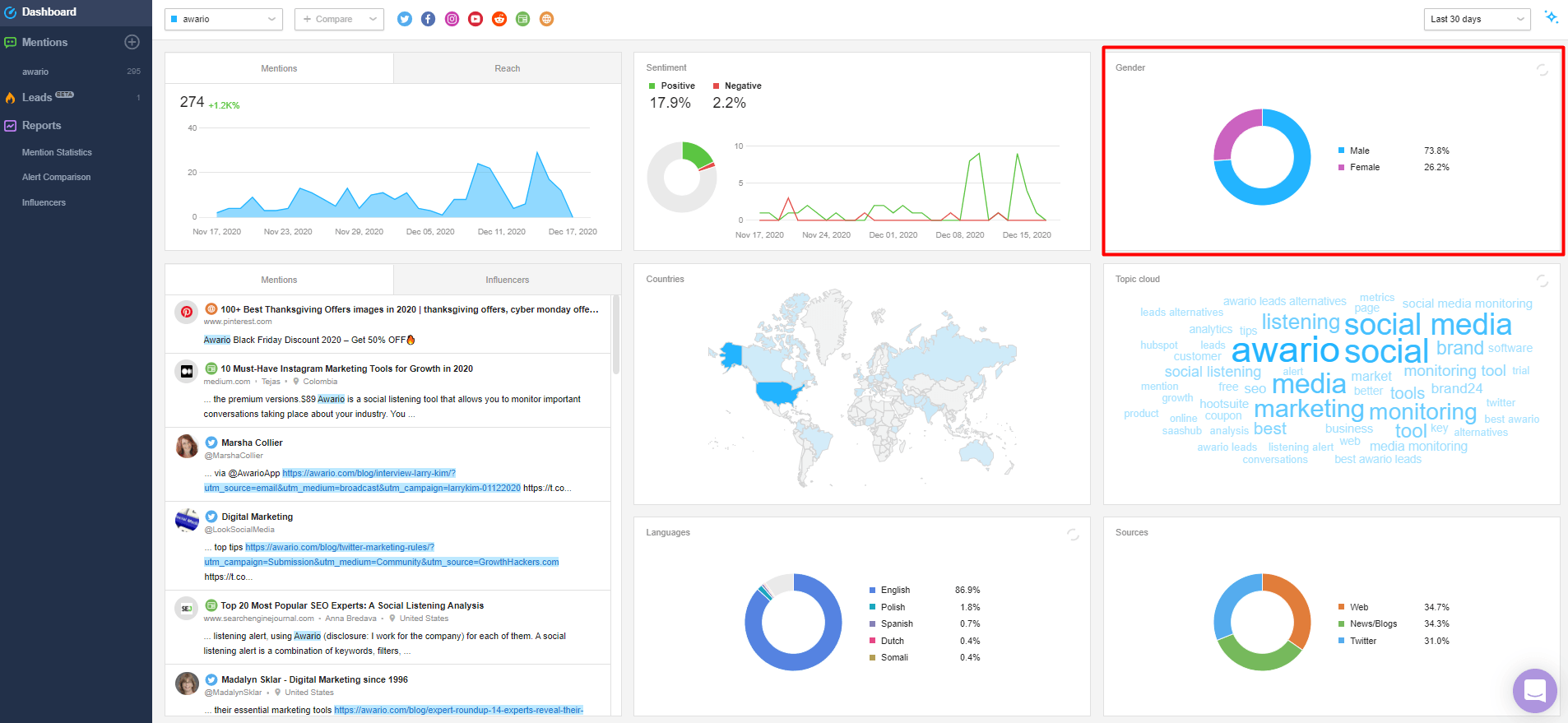Screen dimensions: 1568x723
Task: Click 'hootsuite' word in topic cloud
Action: pyautogui.click(x=1224, y=404)
